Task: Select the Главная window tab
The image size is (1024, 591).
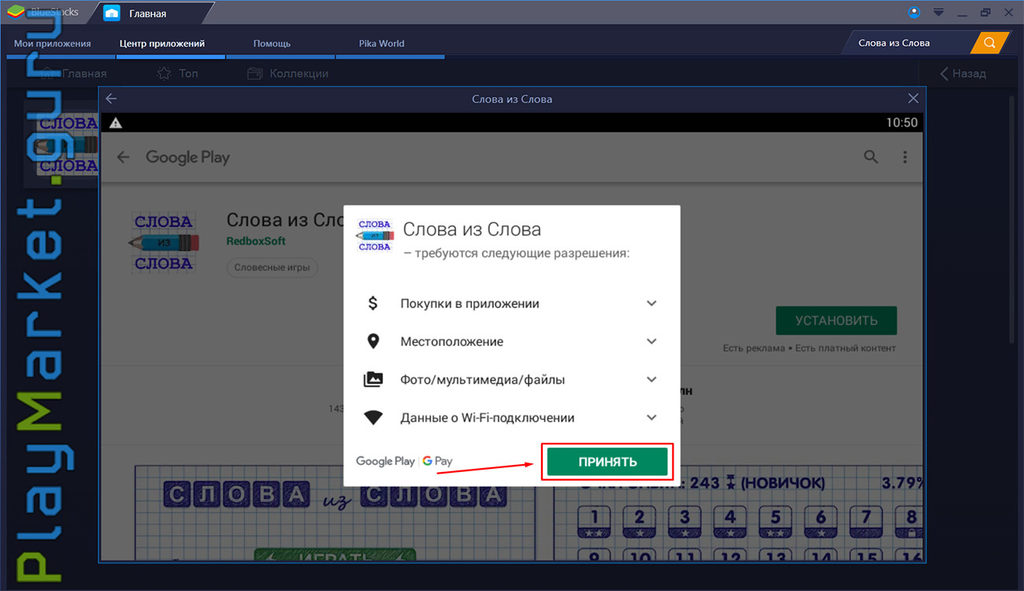Action: (148, 13)
